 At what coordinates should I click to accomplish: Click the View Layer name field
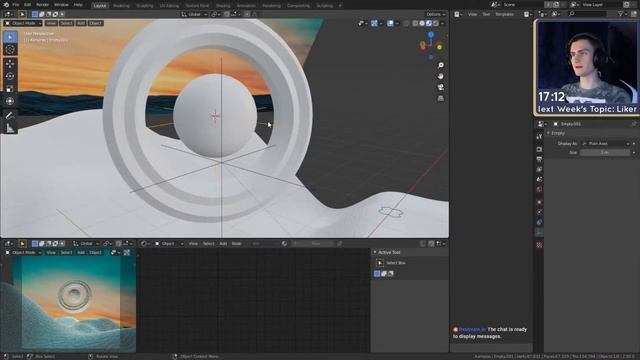tap(601, 4)
